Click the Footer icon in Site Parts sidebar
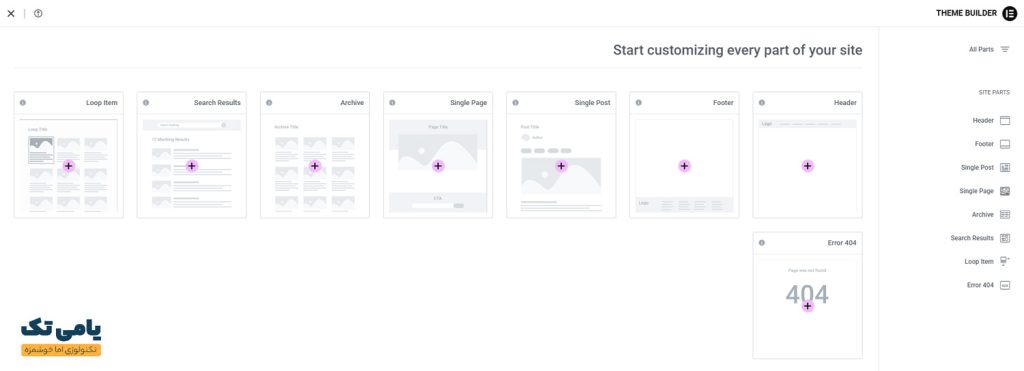This screenshot has width=1024, height=371. 1005,144
